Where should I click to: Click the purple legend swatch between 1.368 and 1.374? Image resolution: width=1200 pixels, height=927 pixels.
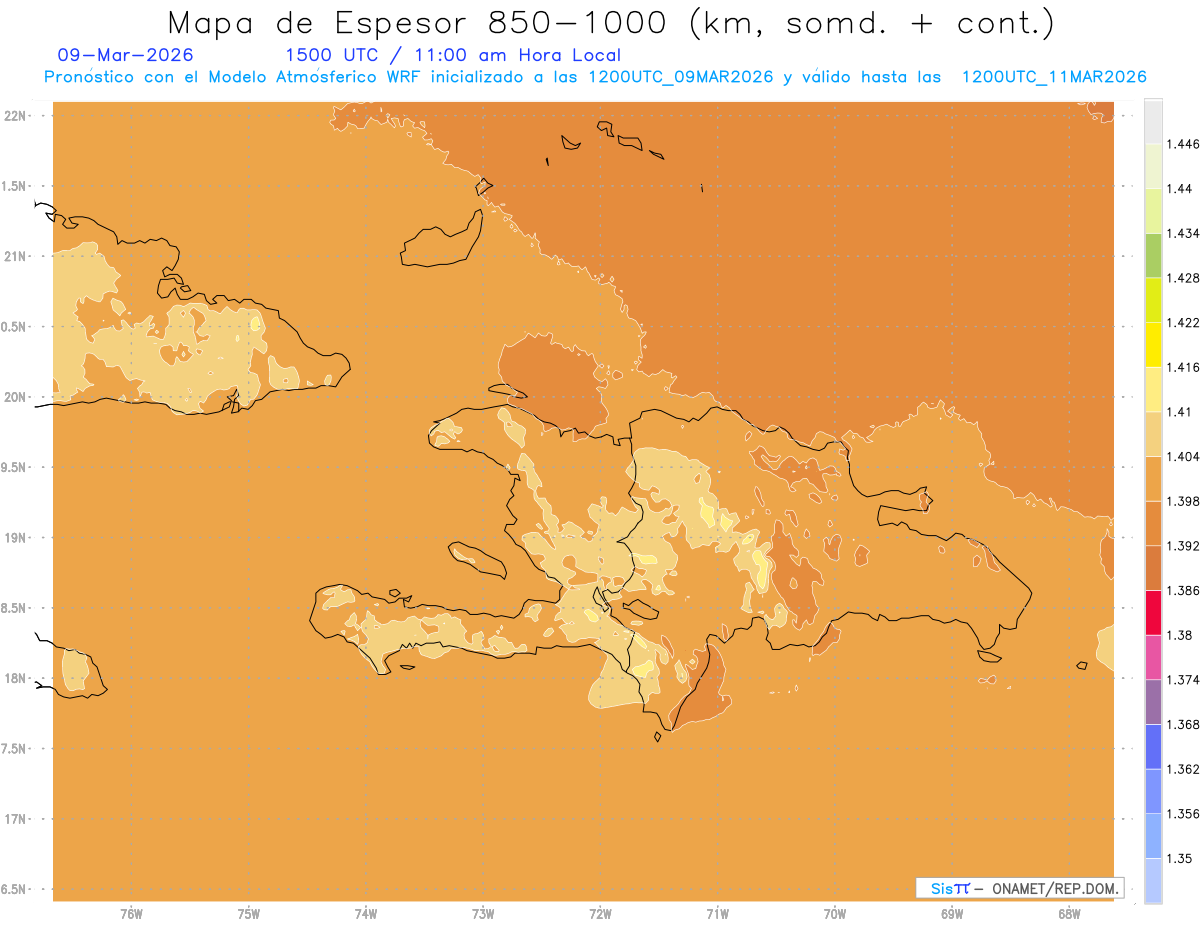[1153, 701]
